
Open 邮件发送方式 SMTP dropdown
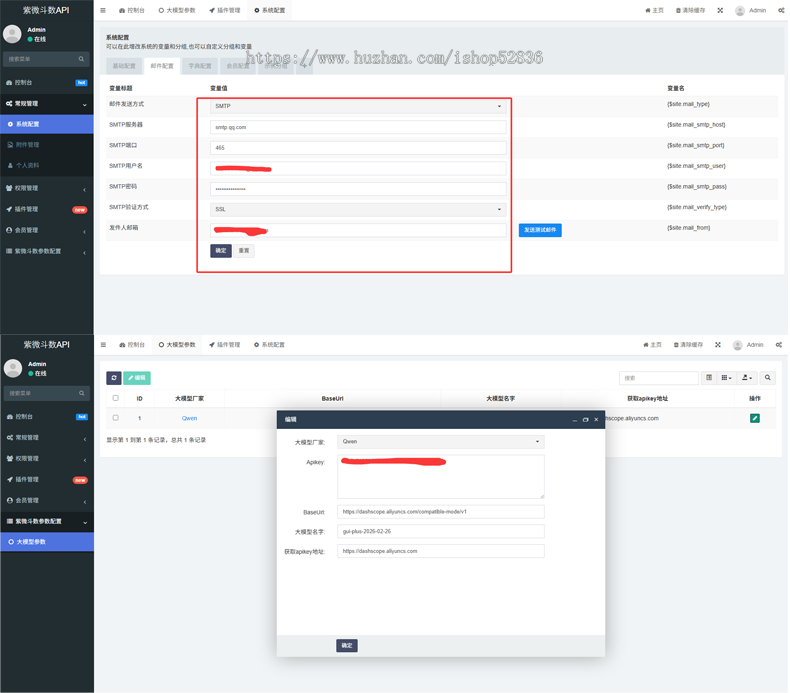click(358, 106)
